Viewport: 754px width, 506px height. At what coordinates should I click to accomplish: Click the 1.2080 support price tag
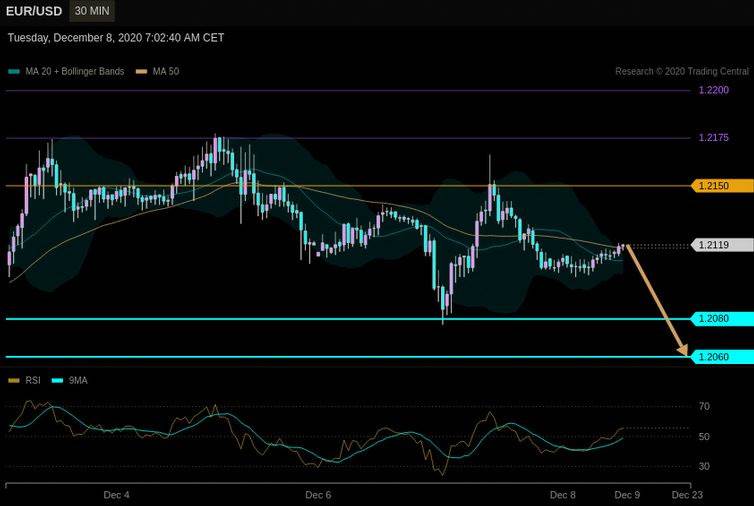(722, 318)
